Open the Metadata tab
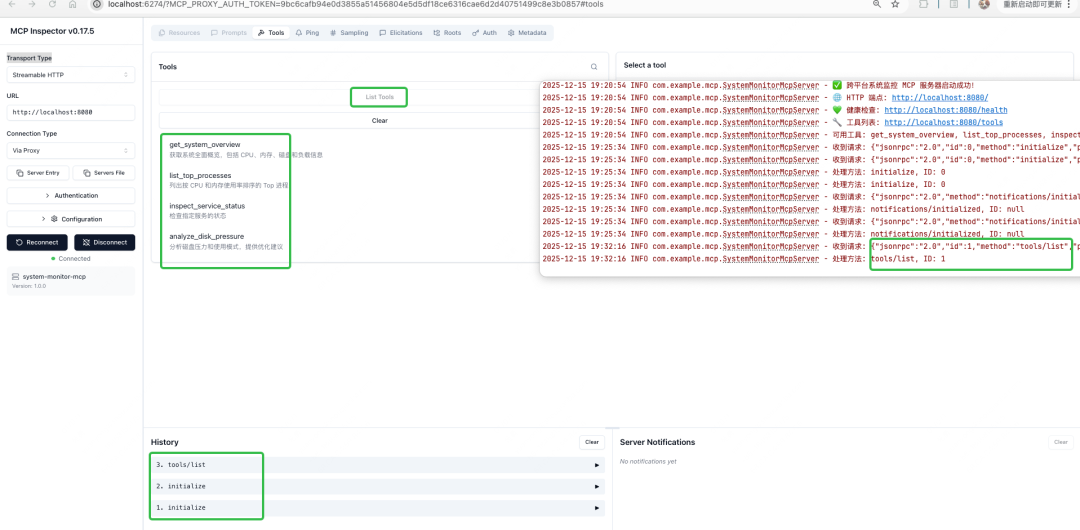The image size is (1080, 530). (x=527, y=32)
